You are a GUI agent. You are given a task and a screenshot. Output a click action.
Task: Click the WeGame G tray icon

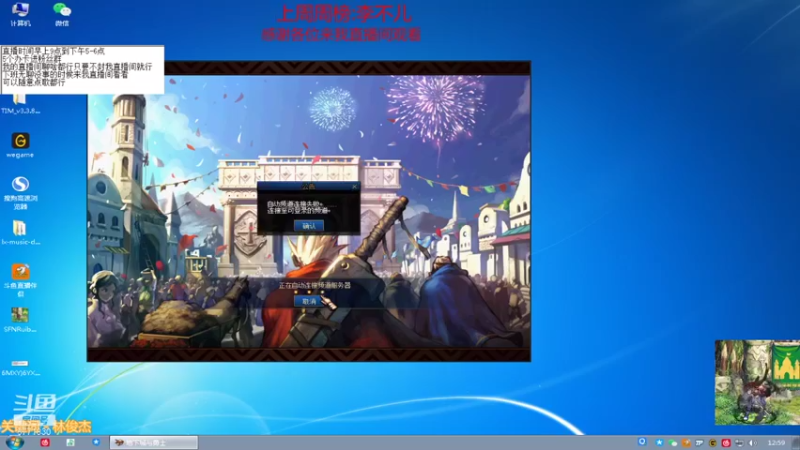click(713, 443)
